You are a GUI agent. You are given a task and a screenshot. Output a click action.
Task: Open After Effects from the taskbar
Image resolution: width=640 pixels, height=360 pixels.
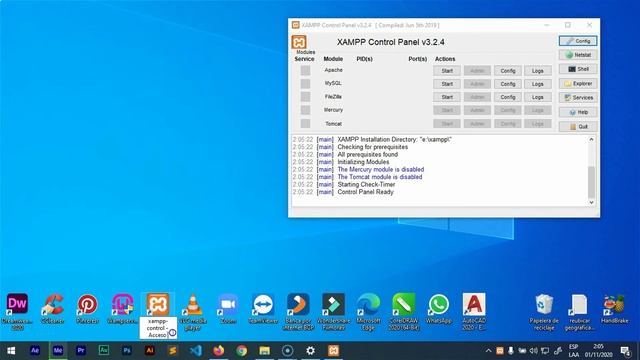click(35, 351)
